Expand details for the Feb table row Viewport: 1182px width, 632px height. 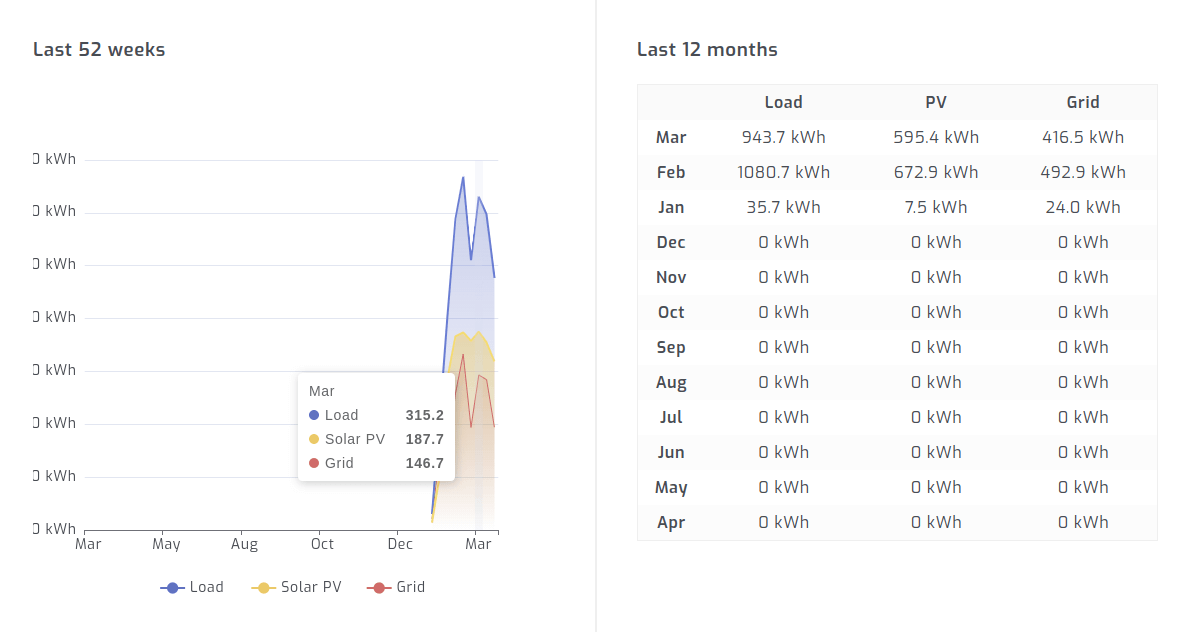point(671,172)
